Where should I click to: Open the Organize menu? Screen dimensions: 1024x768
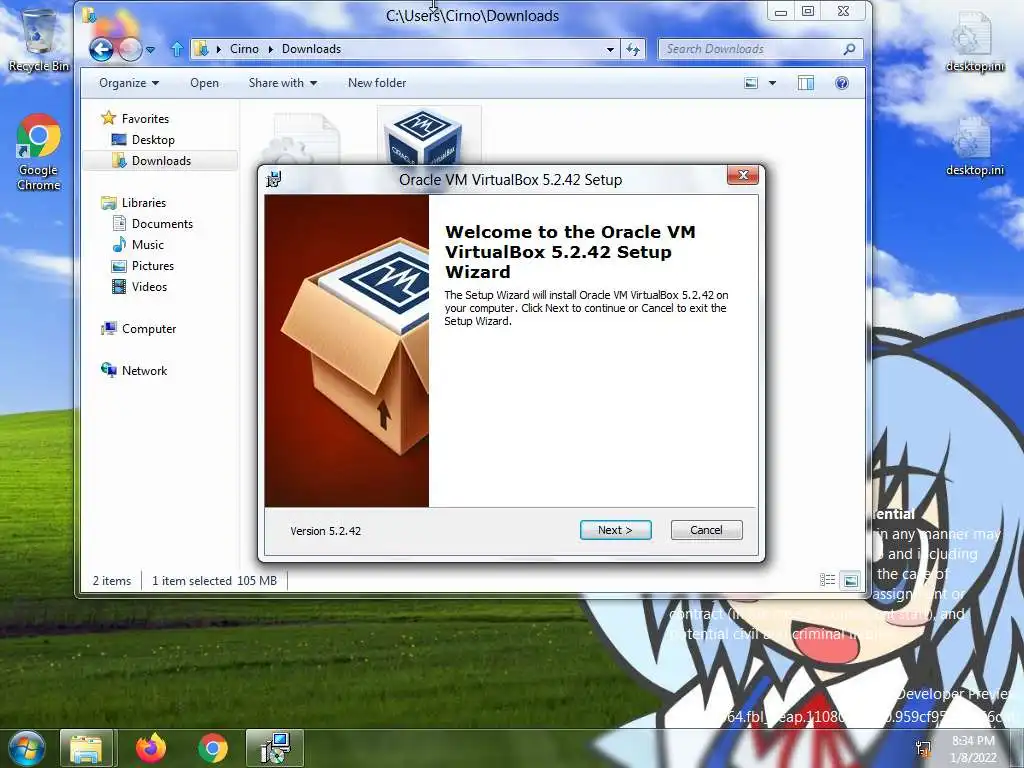tap(129, 83)
